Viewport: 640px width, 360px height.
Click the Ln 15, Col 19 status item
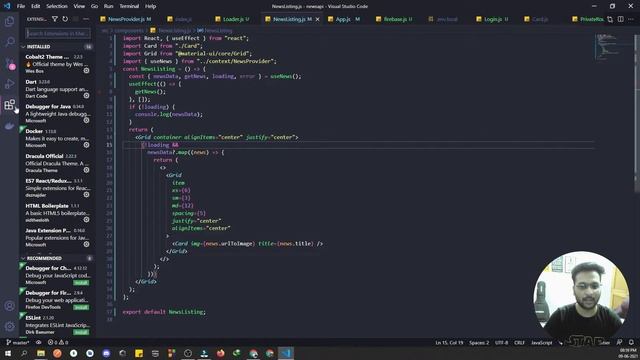tap(449, 342)
